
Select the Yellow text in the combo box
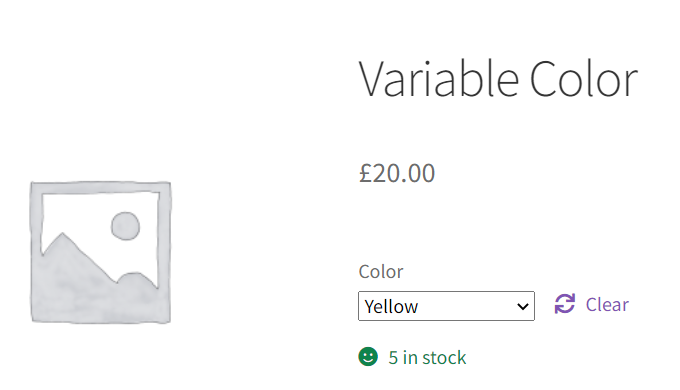click(391, 307)
